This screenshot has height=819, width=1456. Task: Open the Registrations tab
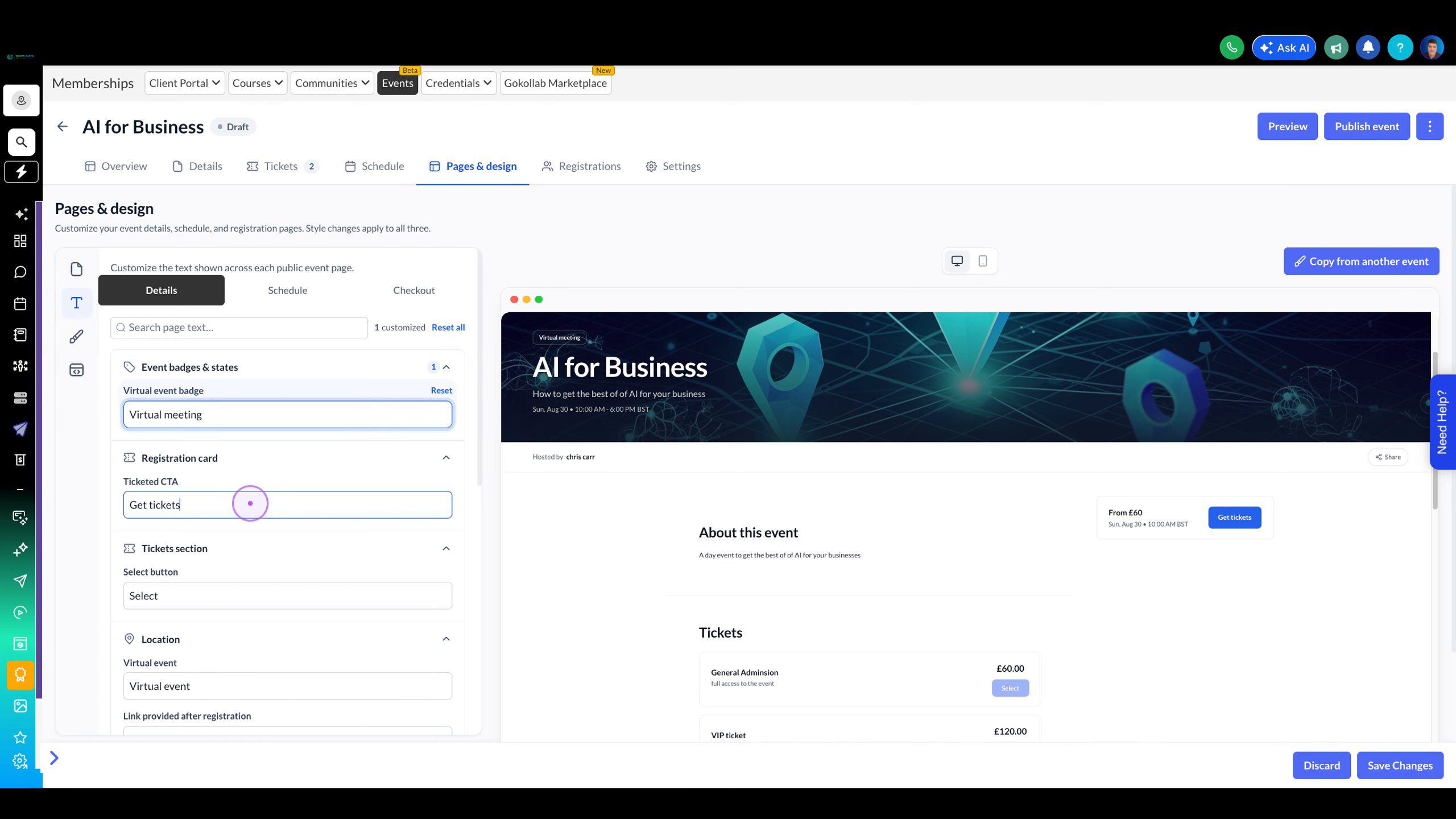[x=581, y=166]
